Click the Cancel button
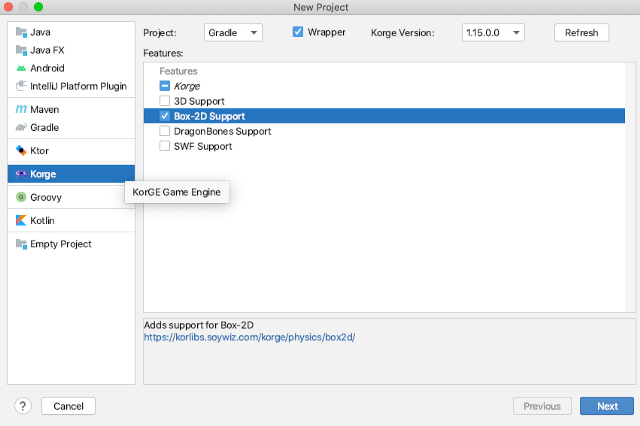The image size is (640, 426). pos(68,406)
